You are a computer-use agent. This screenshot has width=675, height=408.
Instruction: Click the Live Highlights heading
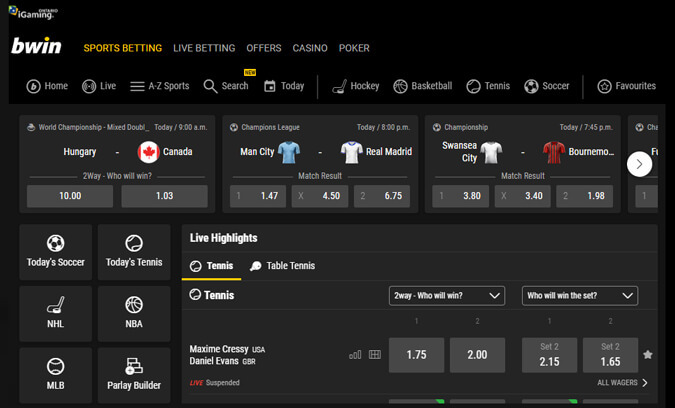click(x=223, y=238)
